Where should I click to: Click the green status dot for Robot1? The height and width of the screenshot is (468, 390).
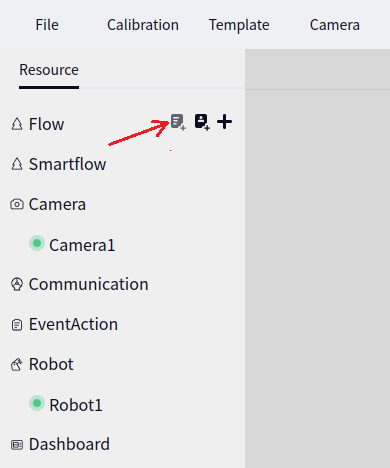tap(37, 403)
